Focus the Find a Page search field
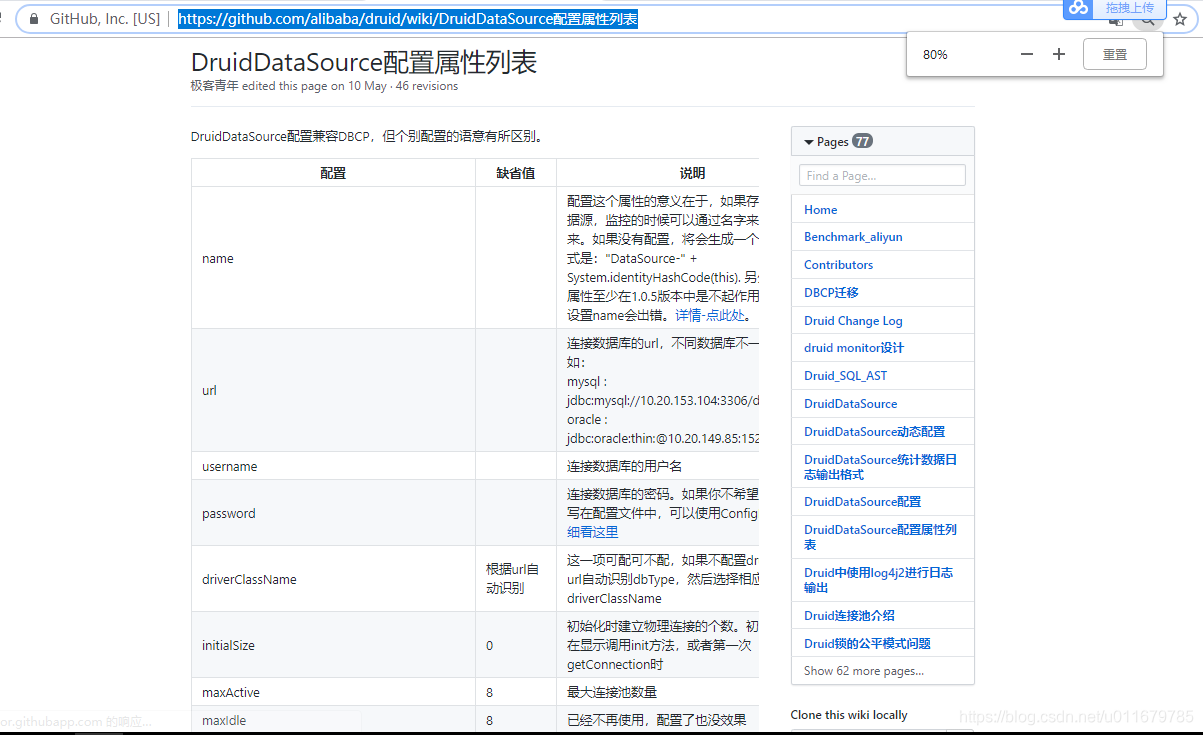The height and width of the screenshot is (735, 1203). (x=882, y=175)
